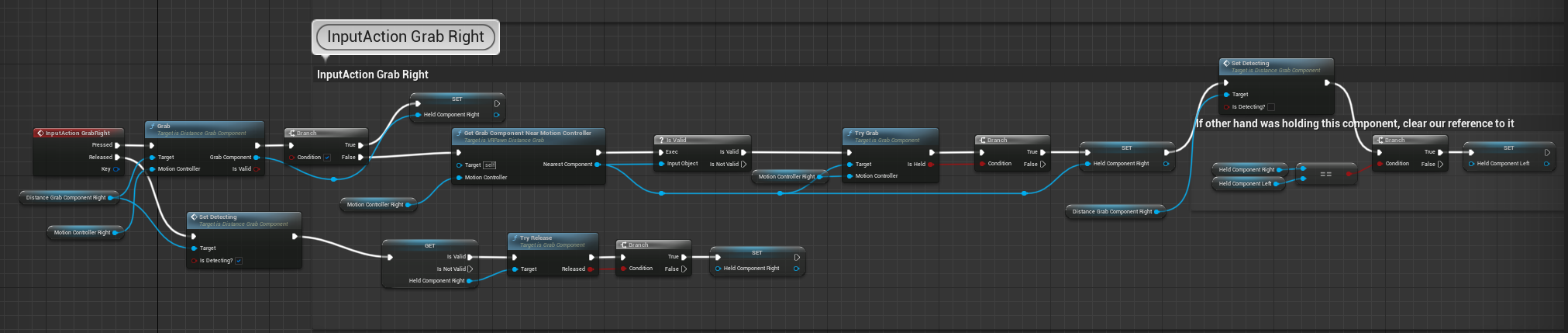Click the Pressed exec pin on InputAction GrabRight
This screenshot has width=1568, height=333.
click(117, 145)
